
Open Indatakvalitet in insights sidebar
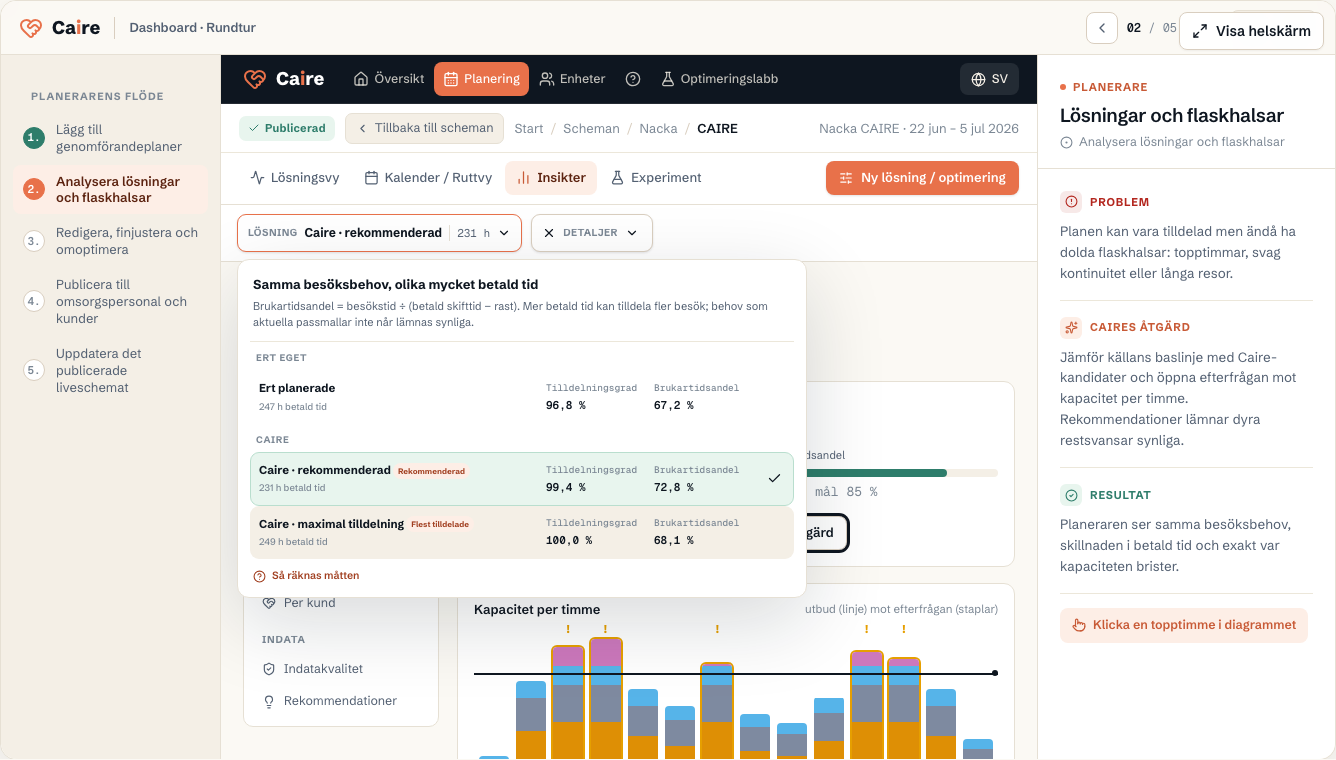(323, 669)
